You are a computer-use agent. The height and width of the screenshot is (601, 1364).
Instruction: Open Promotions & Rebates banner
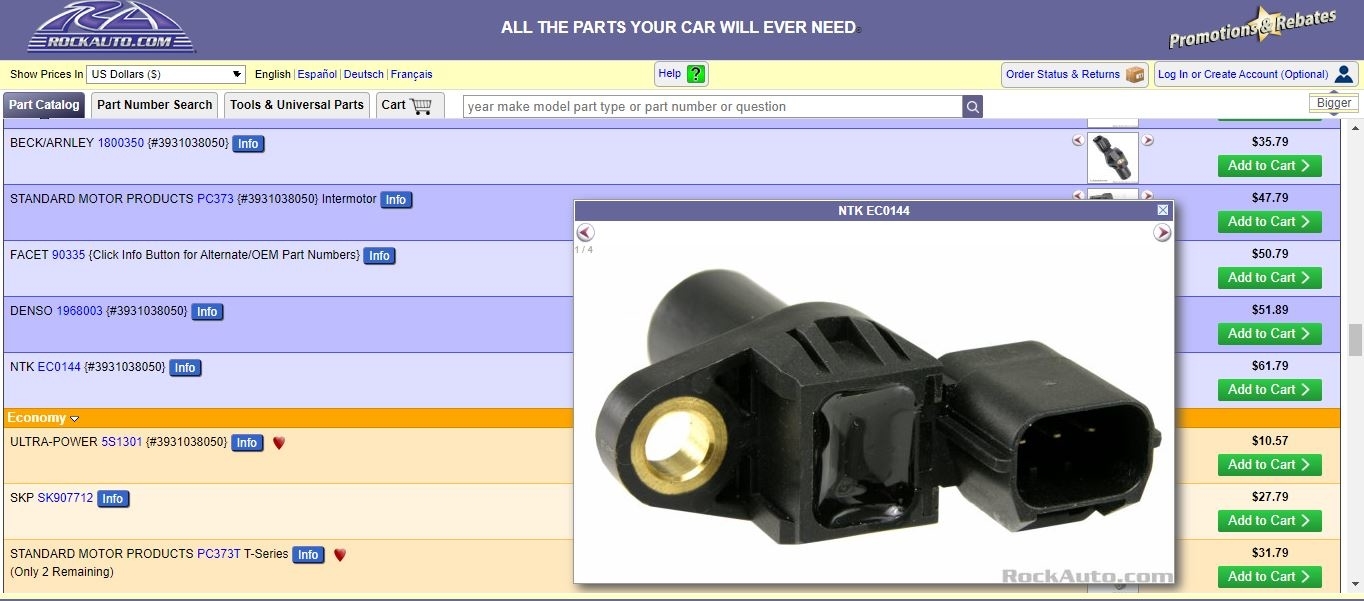(1253, 28)
